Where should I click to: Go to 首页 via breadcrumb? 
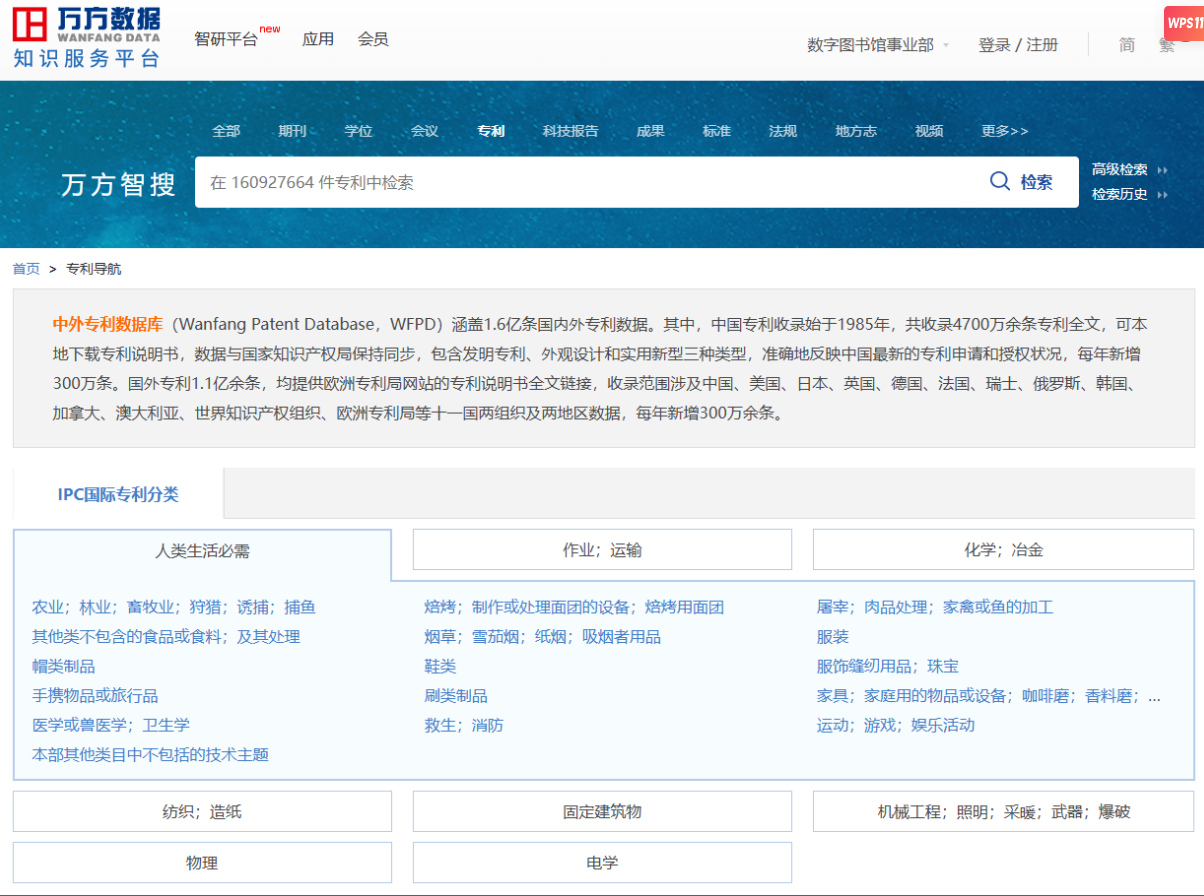click(26, 269)
